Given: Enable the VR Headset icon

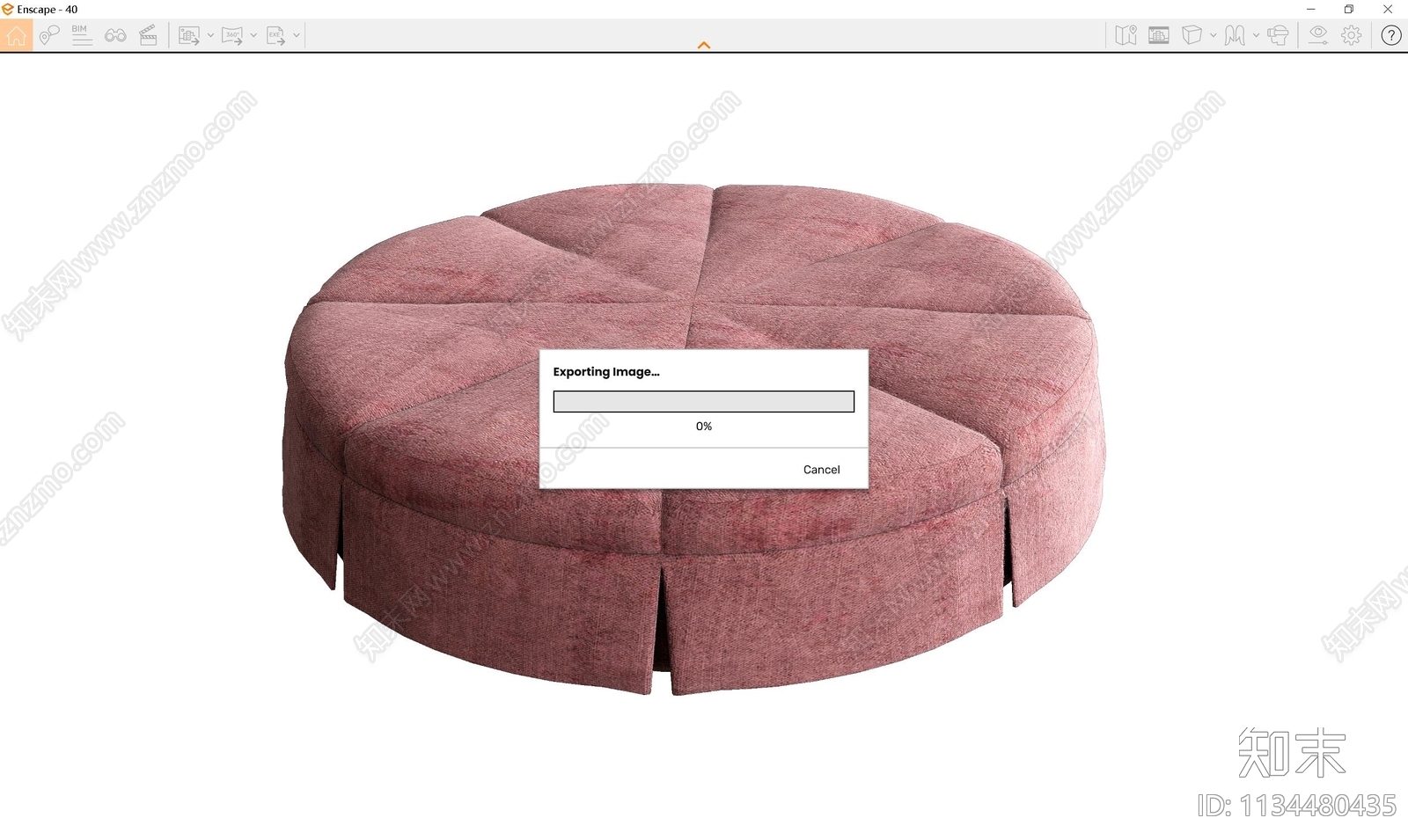Looking at the screenshot, I should click(x=1278, y=35).
